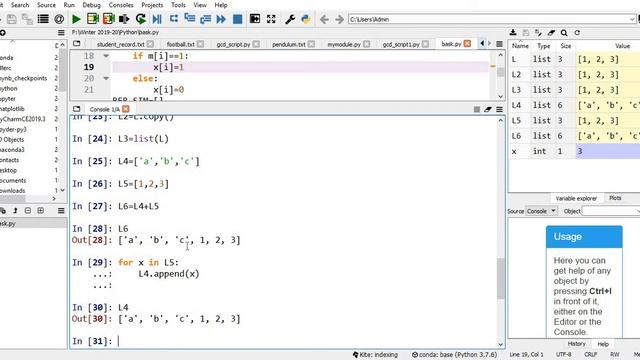
Task: Open the Tools menu
Action: point(178,5)
